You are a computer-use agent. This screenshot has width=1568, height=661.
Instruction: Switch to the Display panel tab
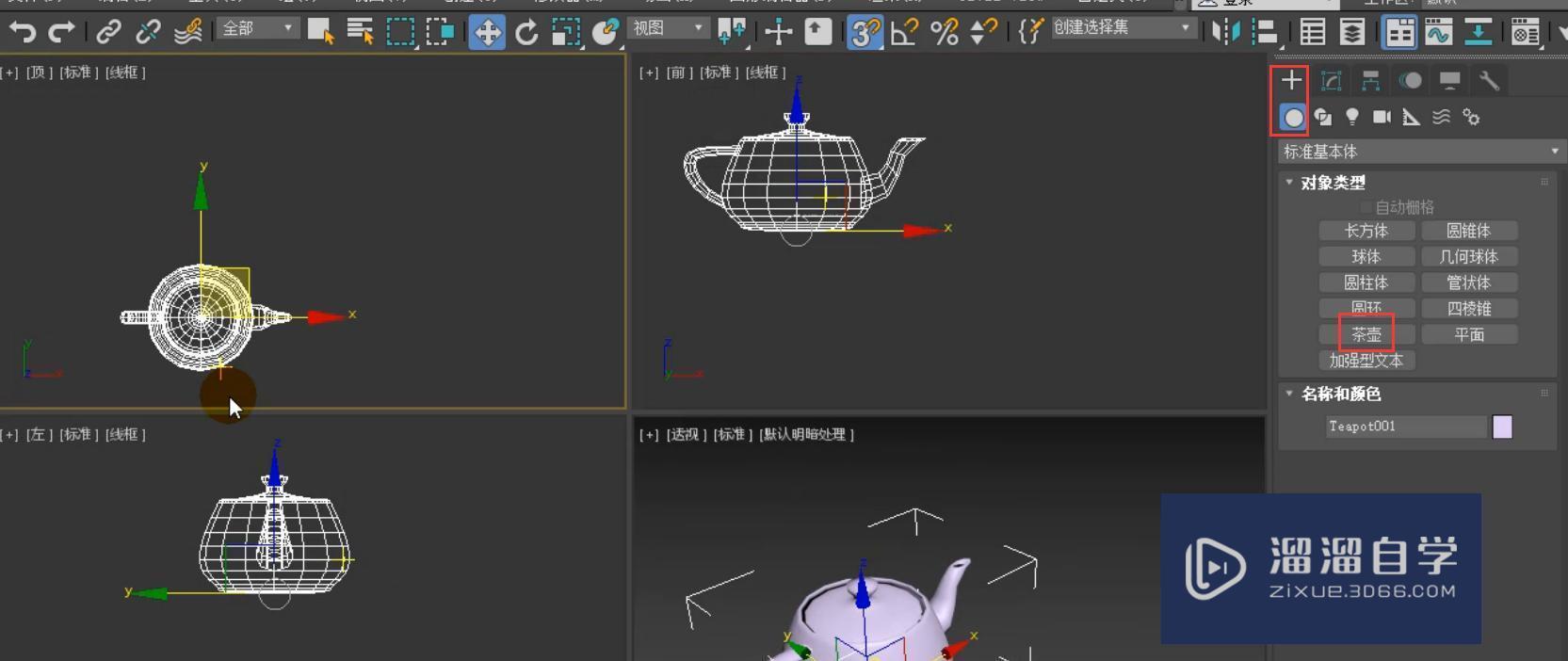point(1449,80)
